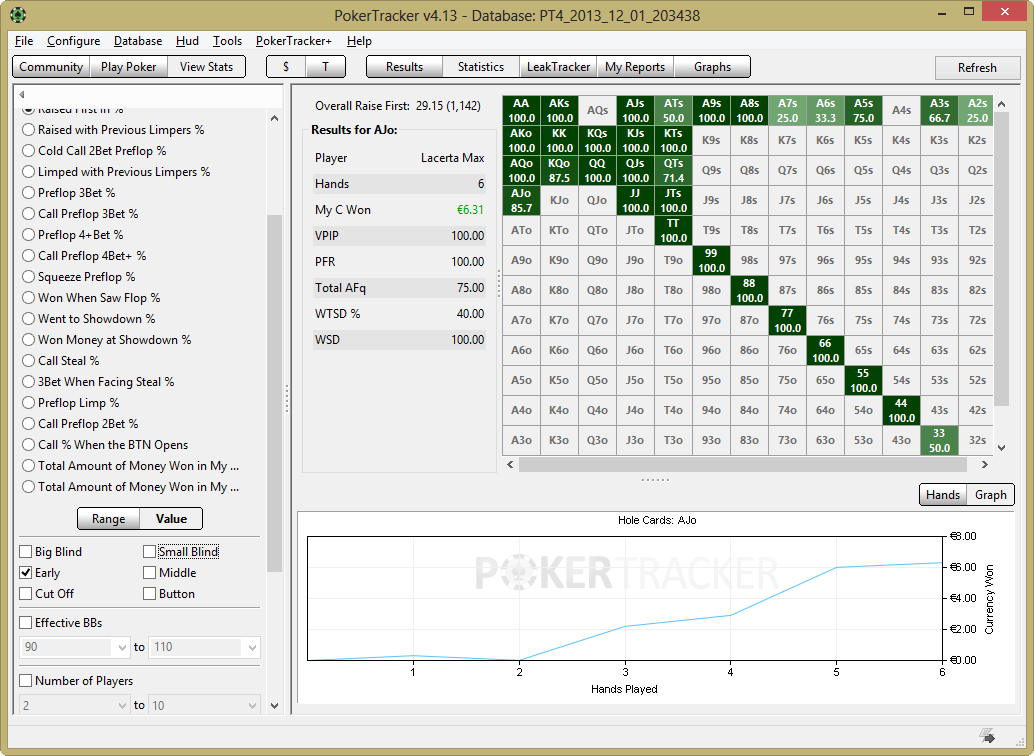Viewport: 1034px width, 756px height.
Task: Select Raised with Previous Limpers % option
Action: point(113,130)
